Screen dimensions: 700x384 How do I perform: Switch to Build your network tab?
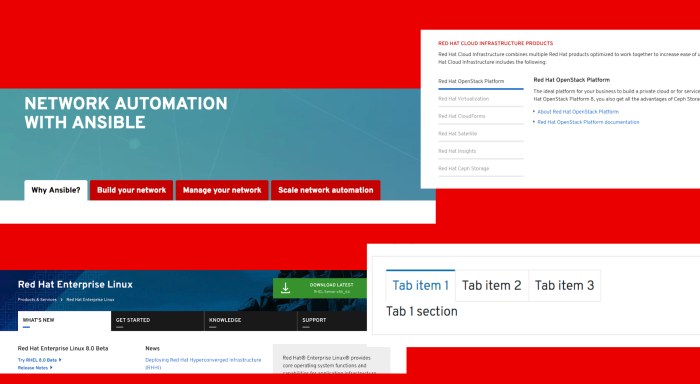131,190
